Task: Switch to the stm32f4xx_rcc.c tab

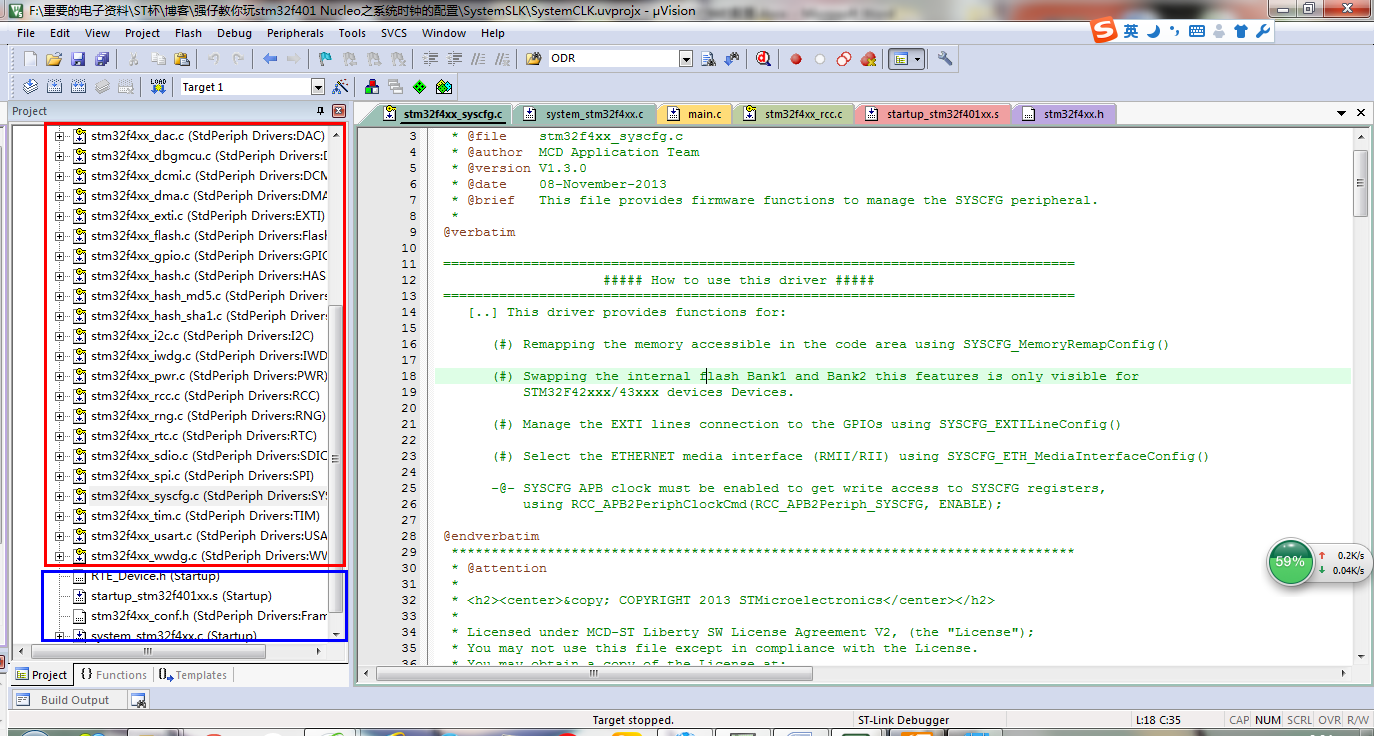Action: click(793, 114)
